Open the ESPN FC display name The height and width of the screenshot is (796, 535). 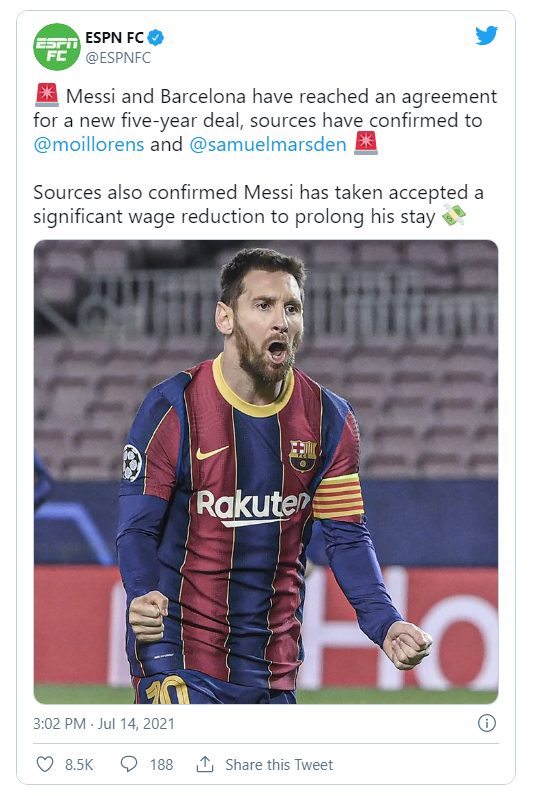[x=115, y=38]
